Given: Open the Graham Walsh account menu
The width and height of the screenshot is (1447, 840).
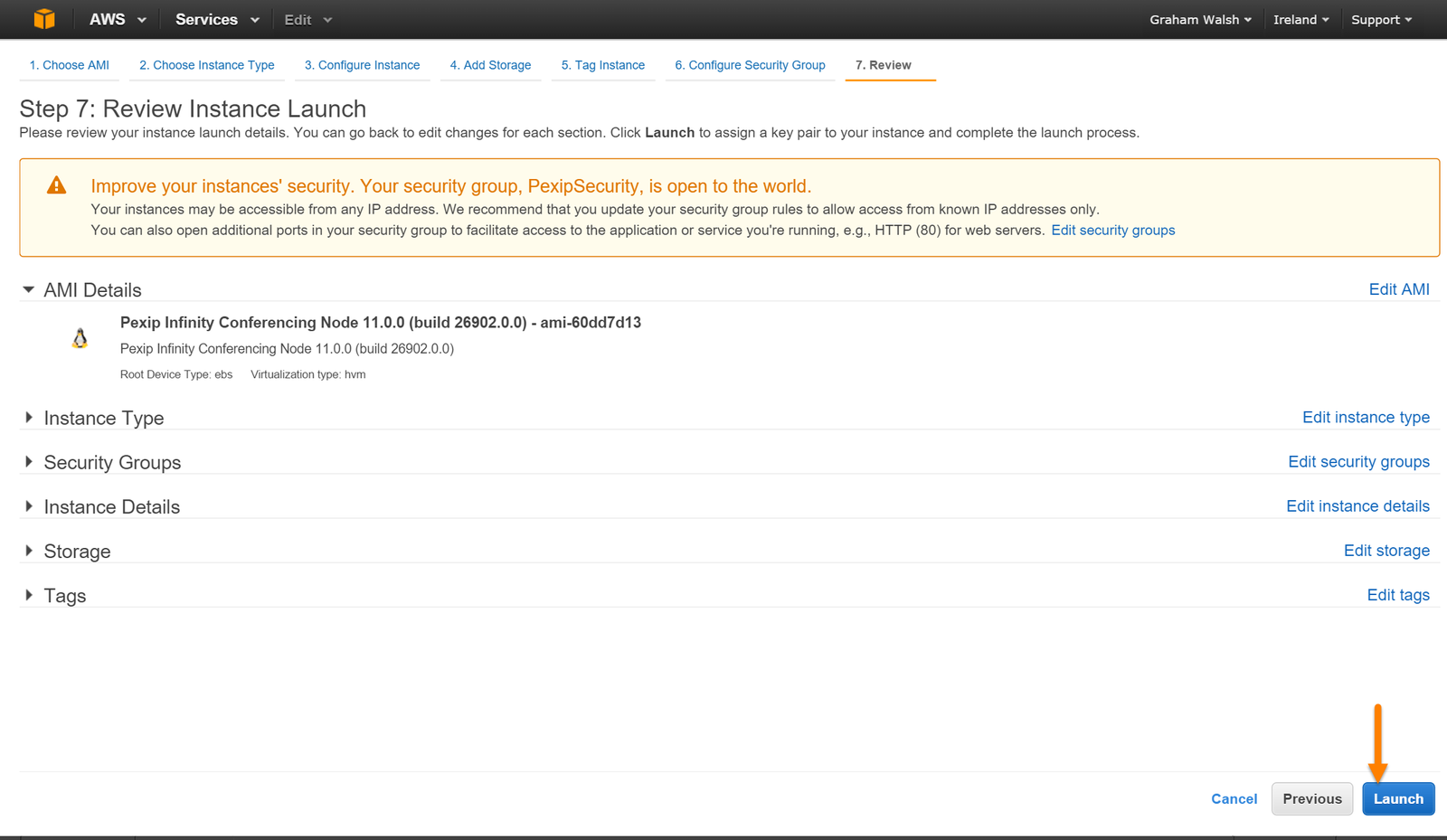Looking at the screenshot, I should [1199, 20].
